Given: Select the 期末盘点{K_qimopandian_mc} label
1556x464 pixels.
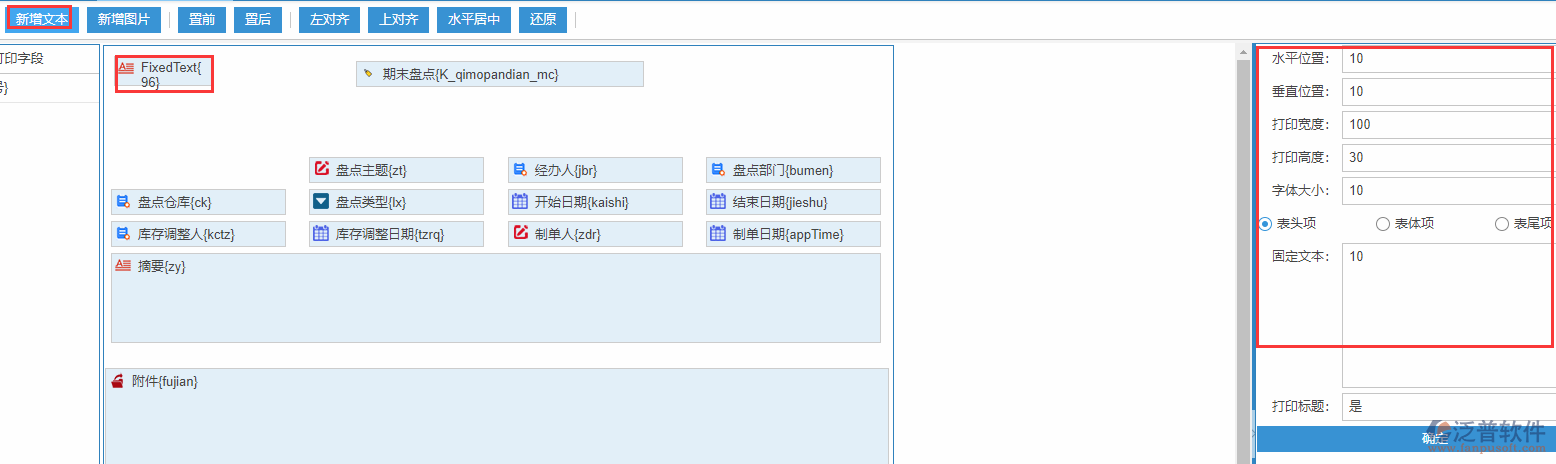Looking at the screenshot, I should coord(471,74).
